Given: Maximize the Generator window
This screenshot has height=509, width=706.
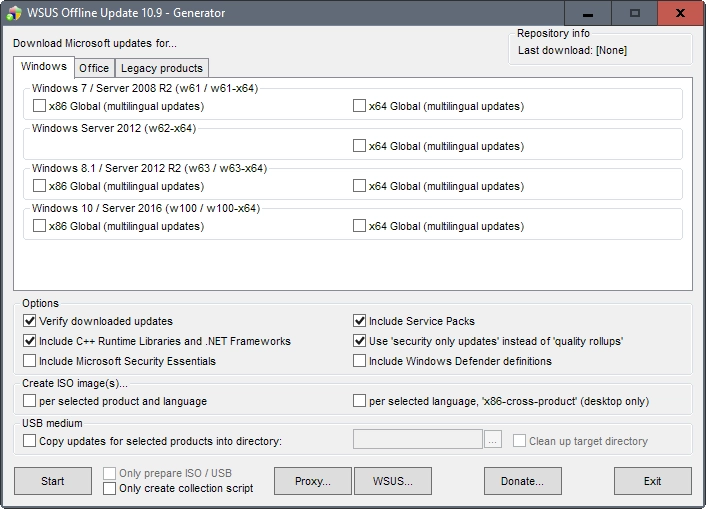Looking at the screenshot, I should coord(634,13).
